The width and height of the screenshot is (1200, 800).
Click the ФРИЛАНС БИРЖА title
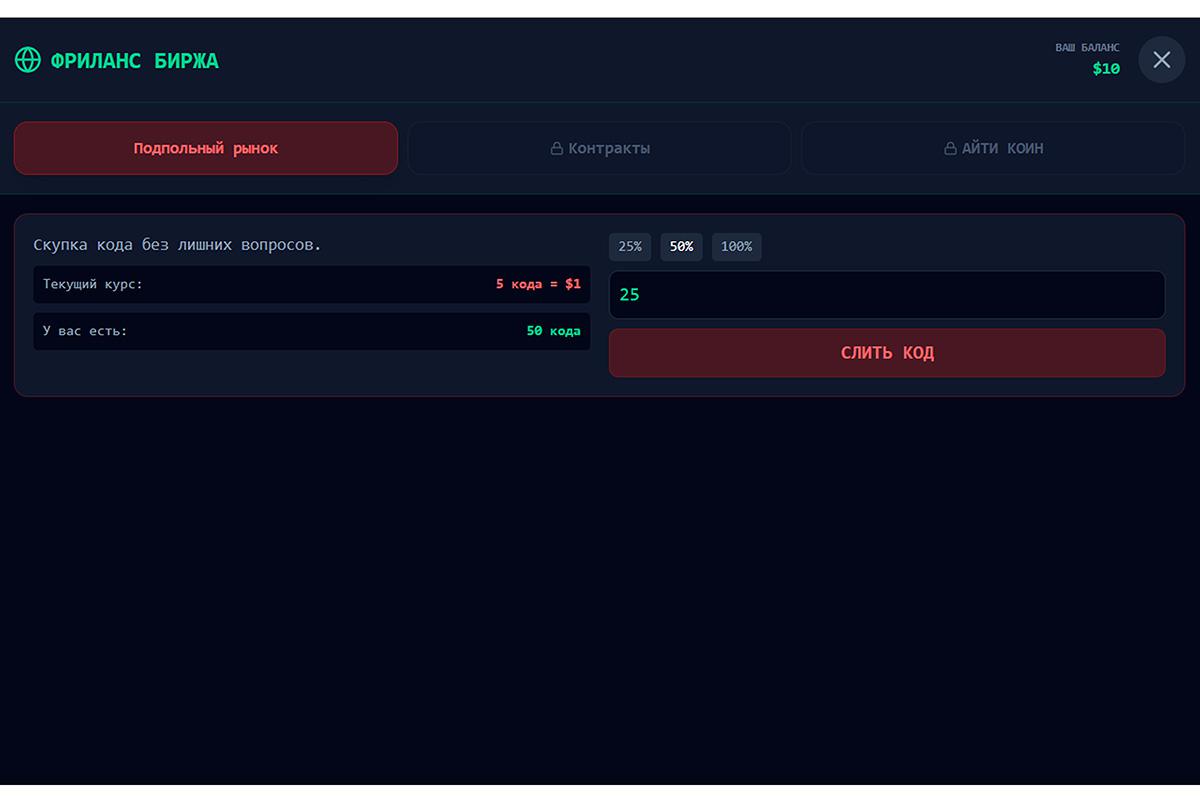[134, 61]
